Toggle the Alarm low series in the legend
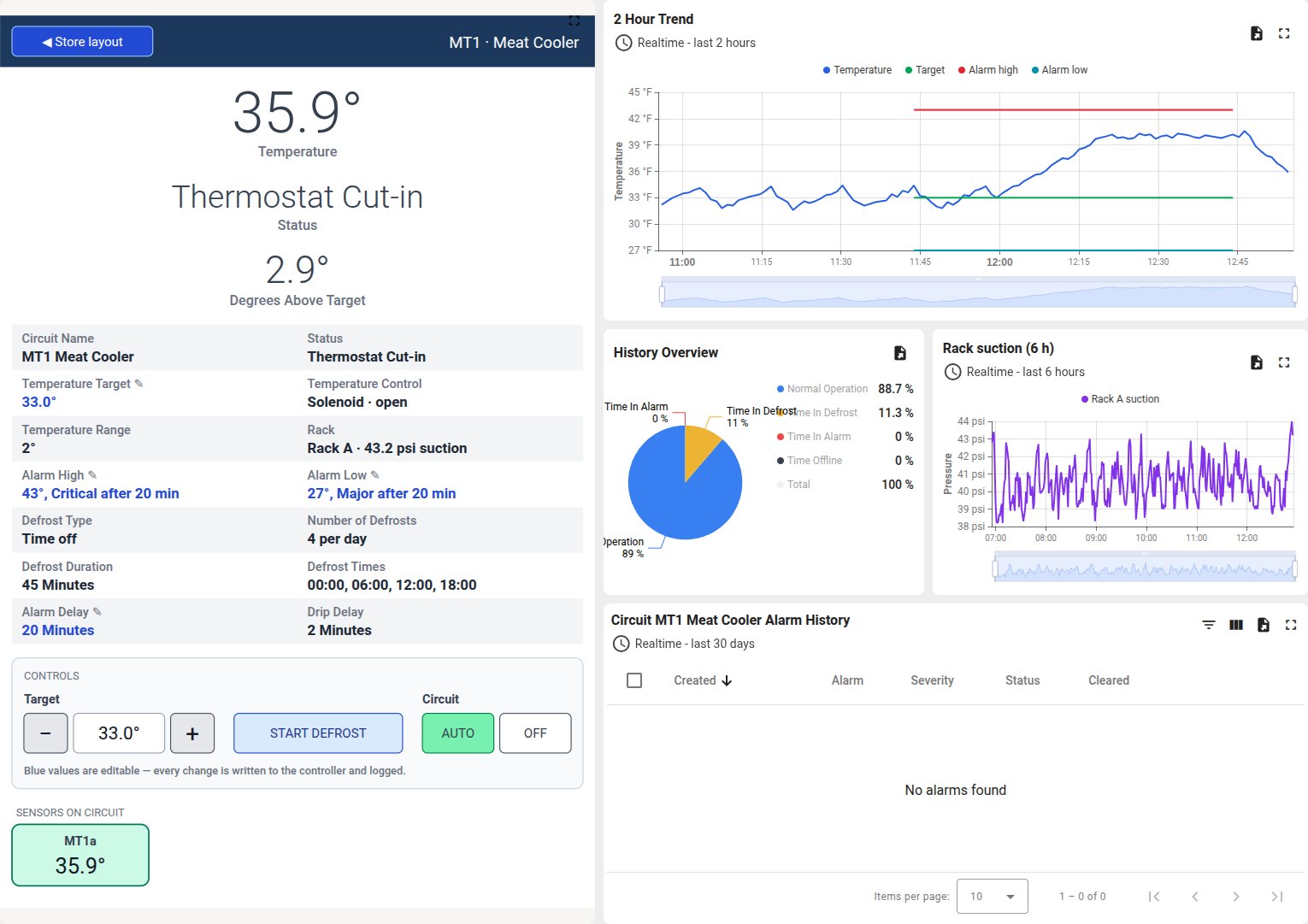The image size is (1308, 924). pyautogui.click(x=1059, y=70)
